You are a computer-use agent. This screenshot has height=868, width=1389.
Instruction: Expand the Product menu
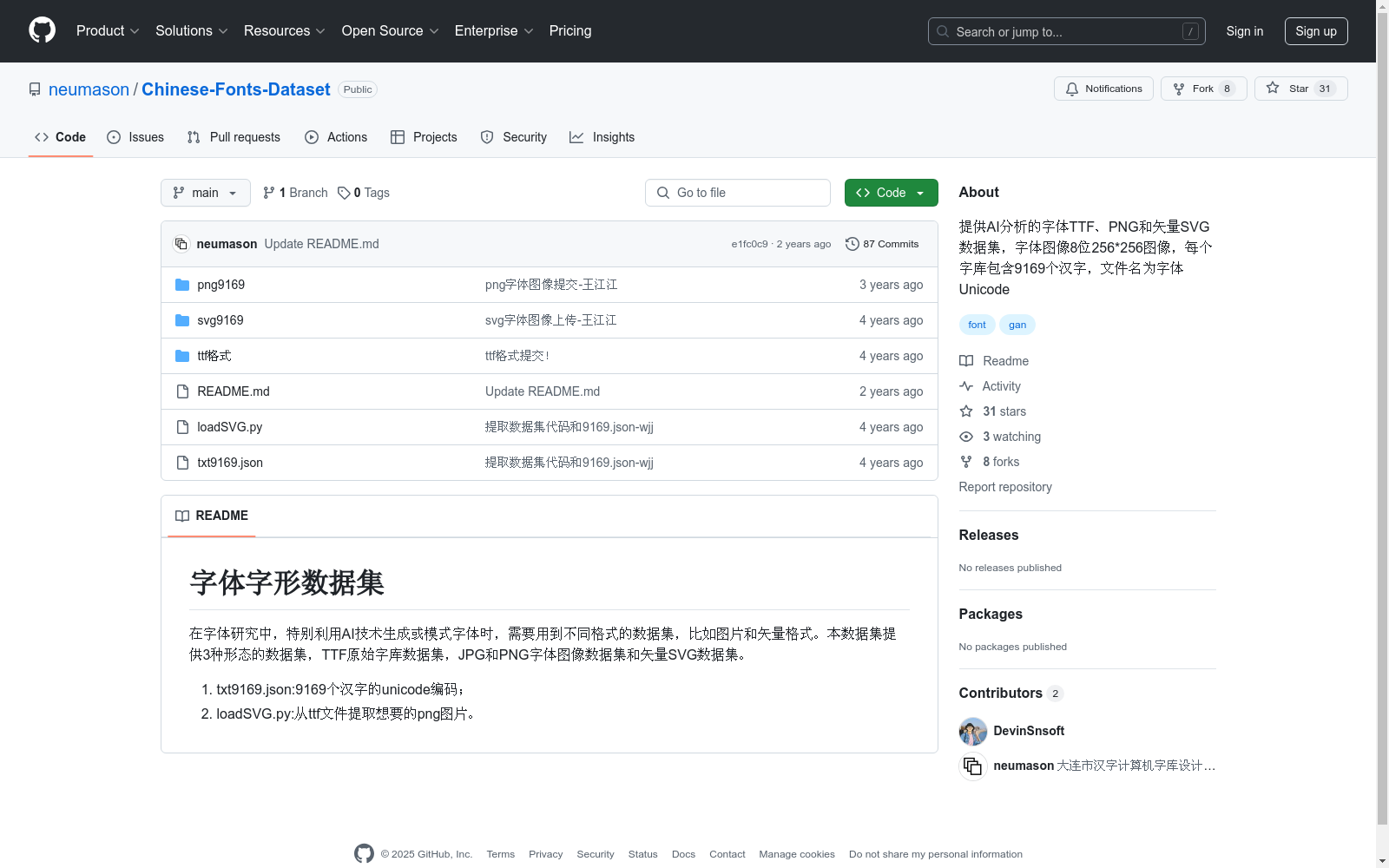point(108,30)
